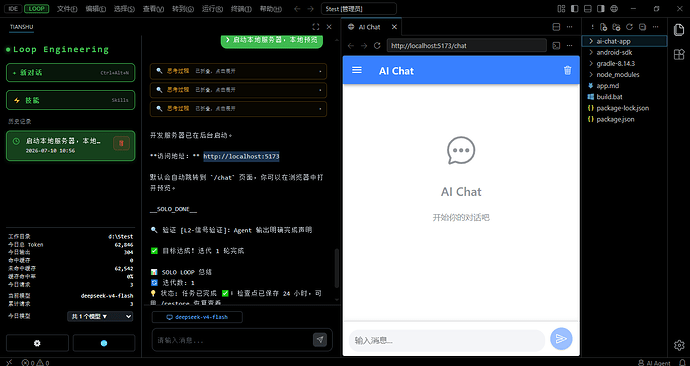This screenshot has height=366, width=690.
Task: Open the 技能 Skills button
Action: tap(70, 100)
